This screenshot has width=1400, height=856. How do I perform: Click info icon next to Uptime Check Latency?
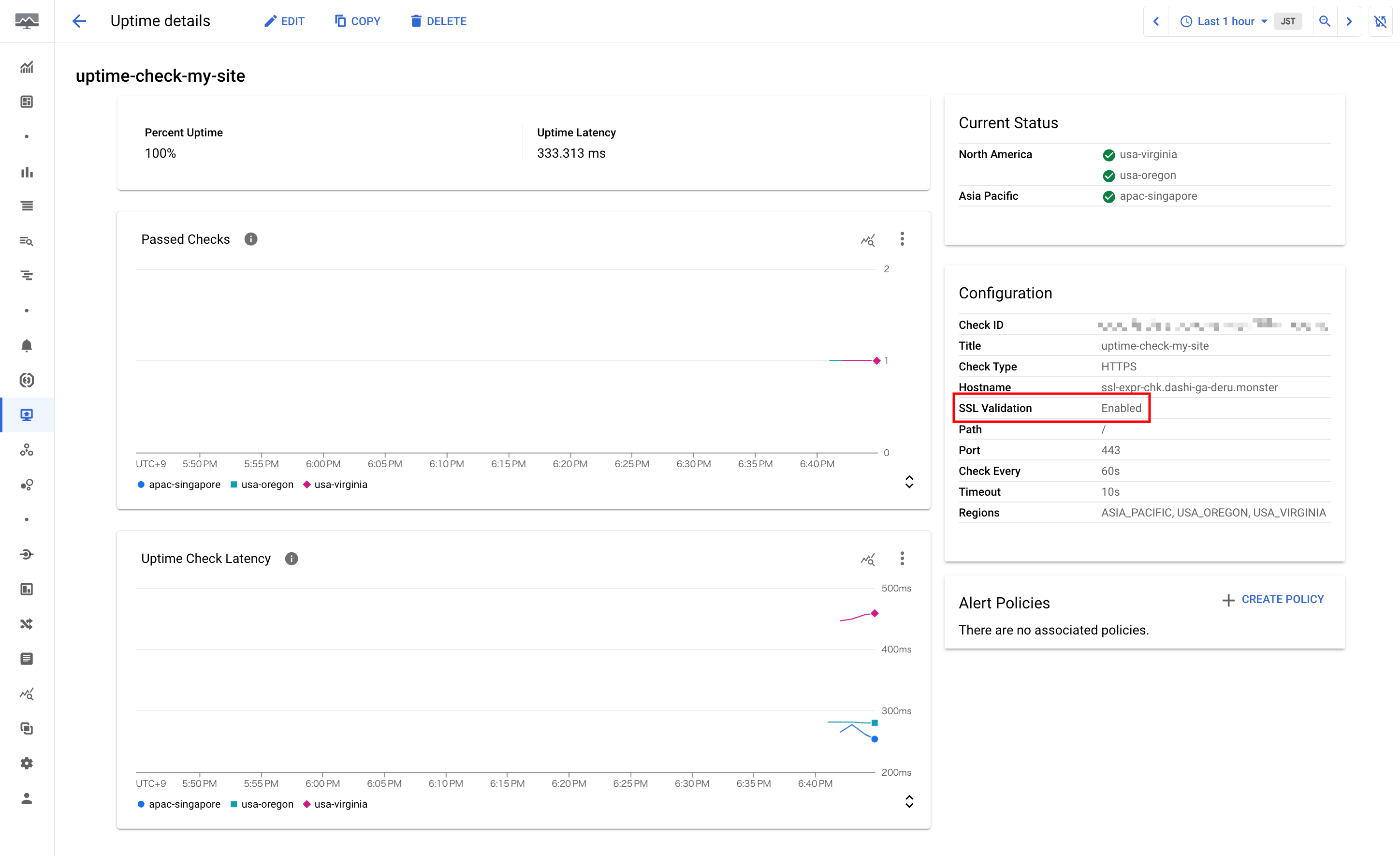[291, 559]
